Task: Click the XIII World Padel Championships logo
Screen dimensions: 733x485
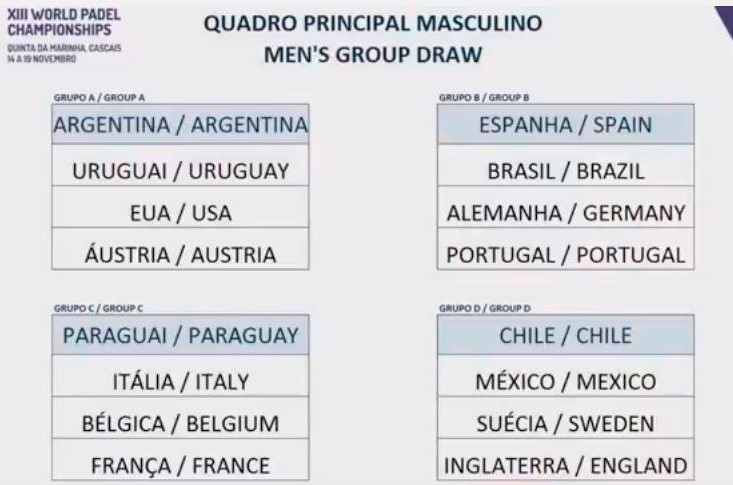Action: click(x=64, y=35)
